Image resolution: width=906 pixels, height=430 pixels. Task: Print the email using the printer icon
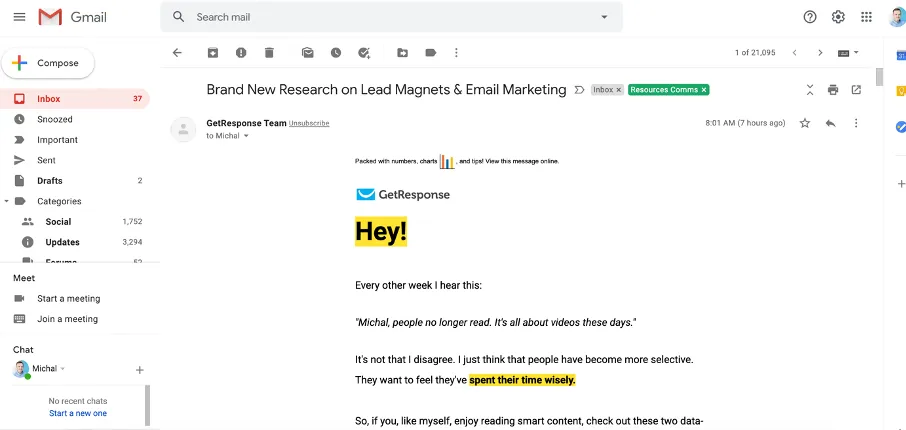click(x=833, y=90)
